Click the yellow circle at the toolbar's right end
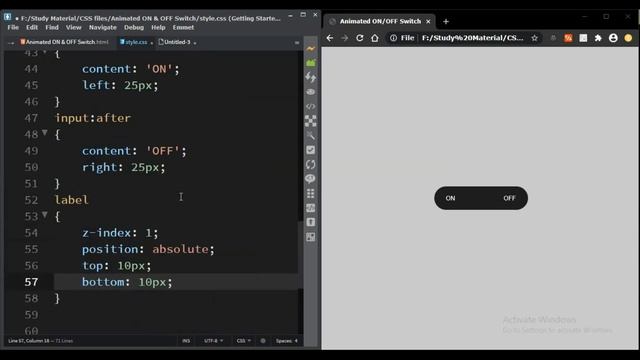 coord(628,38)
